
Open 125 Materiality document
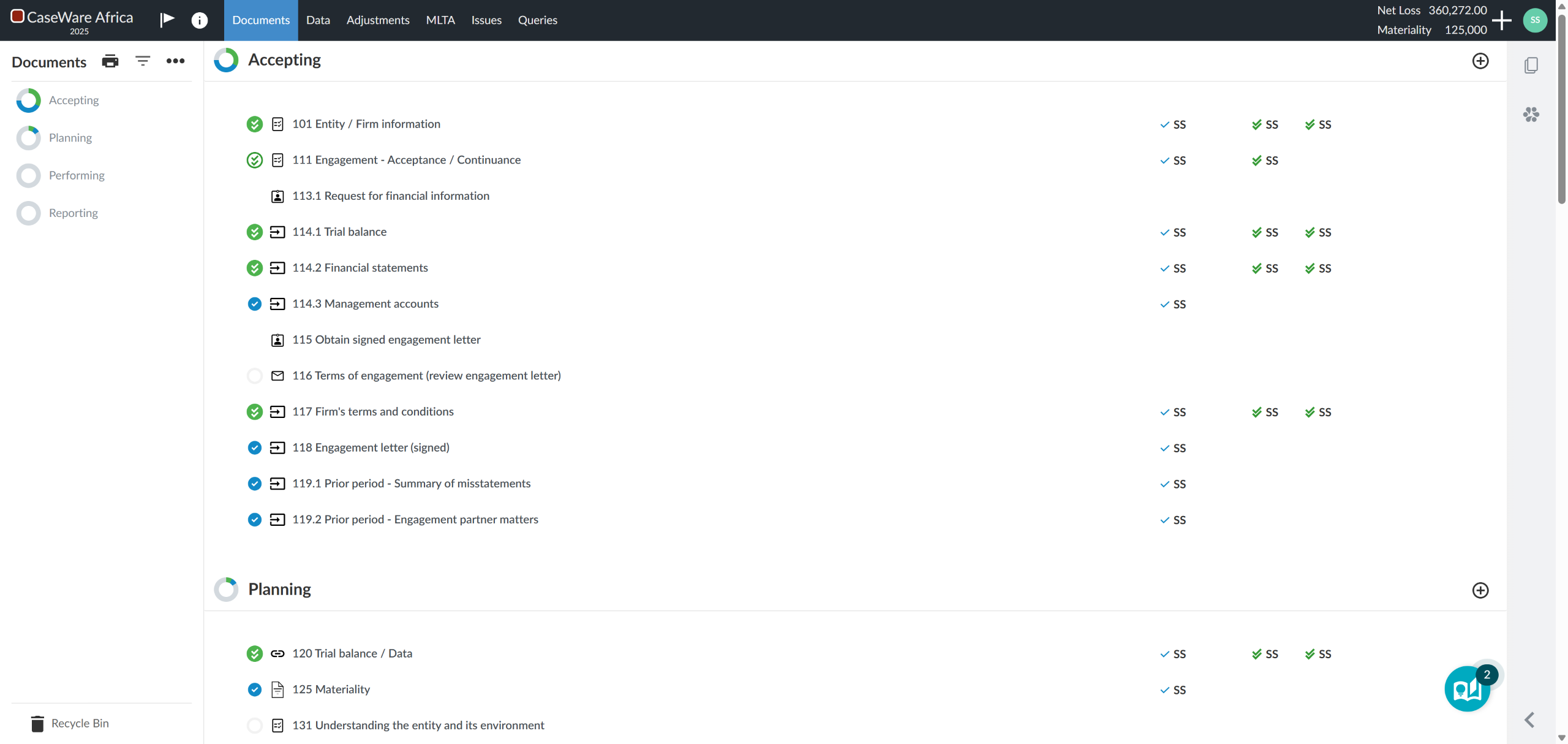tap(331, 689)
